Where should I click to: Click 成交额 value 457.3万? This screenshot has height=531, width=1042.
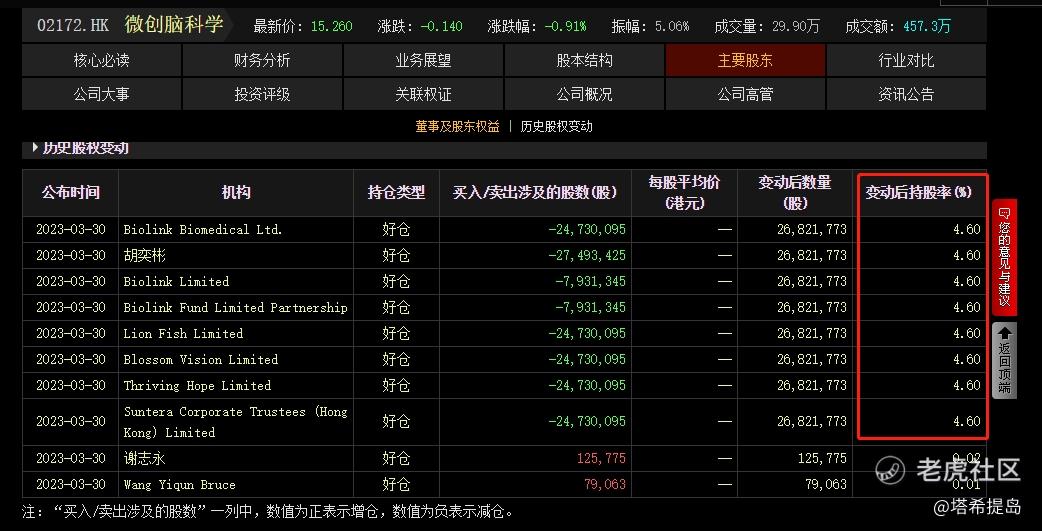927,27
